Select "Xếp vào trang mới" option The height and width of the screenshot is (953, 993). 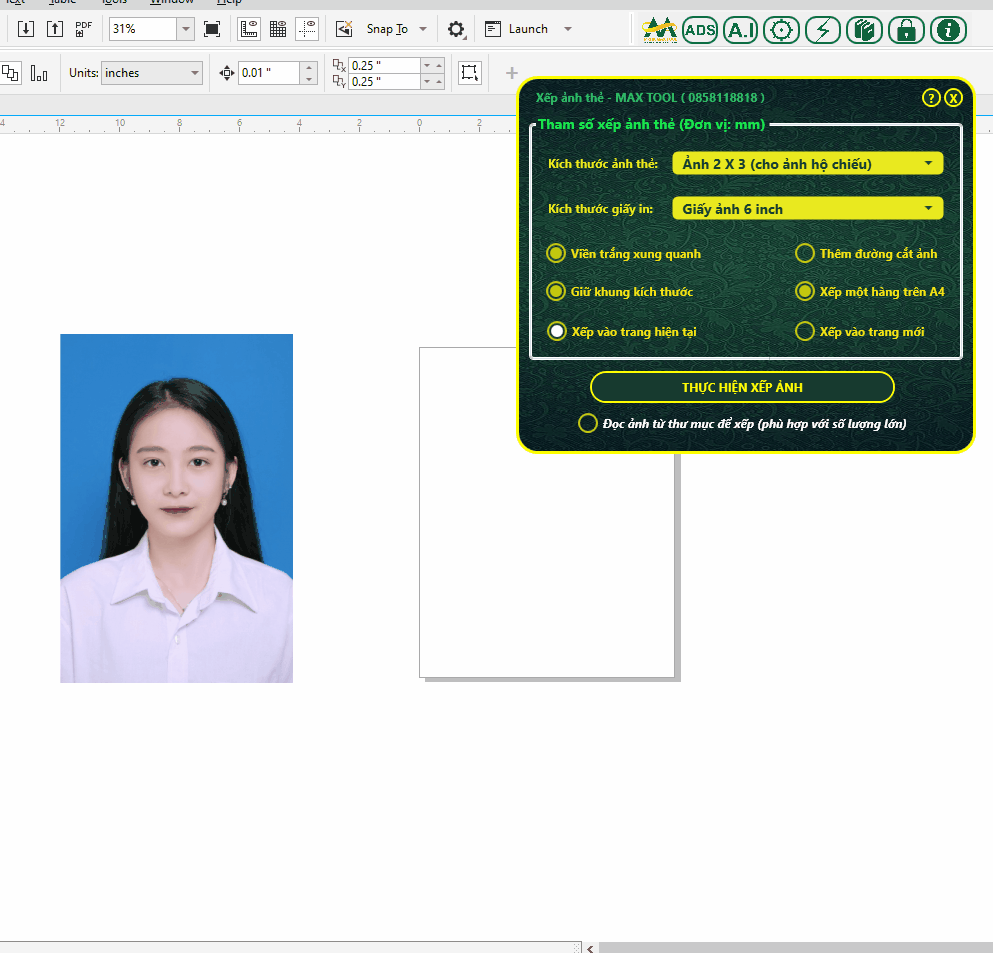click(x=805, y=331)
